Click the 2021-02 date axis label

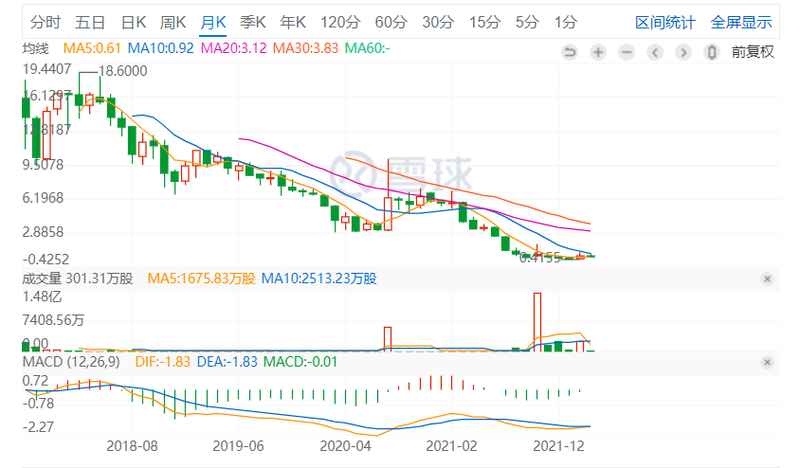(x=452, y=446)
